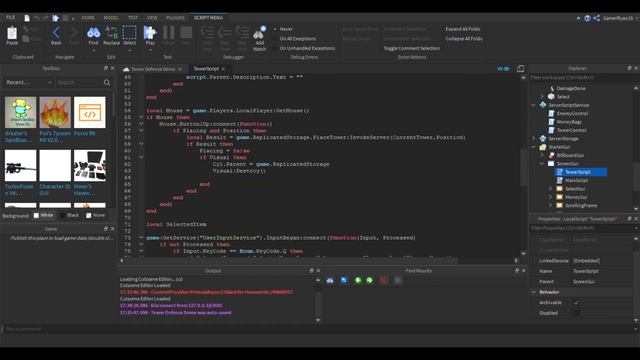This screenshot has width=640, height=360.
Task: Collapse the StarterGui tree node
Action: click(533, 147)
